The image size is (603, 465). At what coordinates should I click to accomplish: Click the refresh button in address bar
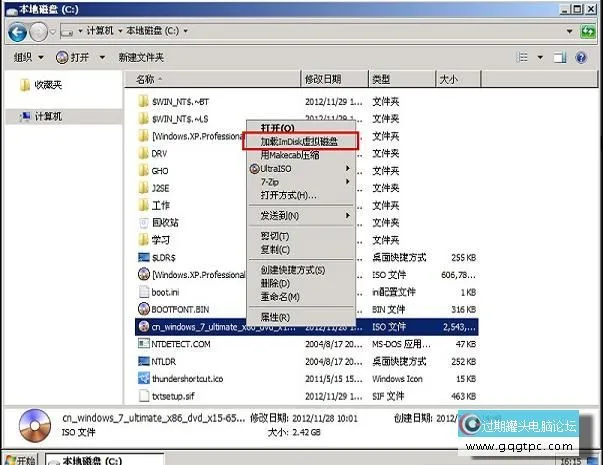588,31
